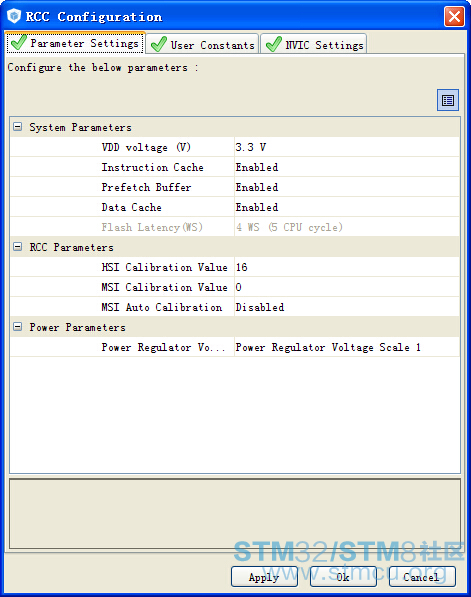
Task: Click the RCC Configuration title bar icon
Action: tap(14, 16)
